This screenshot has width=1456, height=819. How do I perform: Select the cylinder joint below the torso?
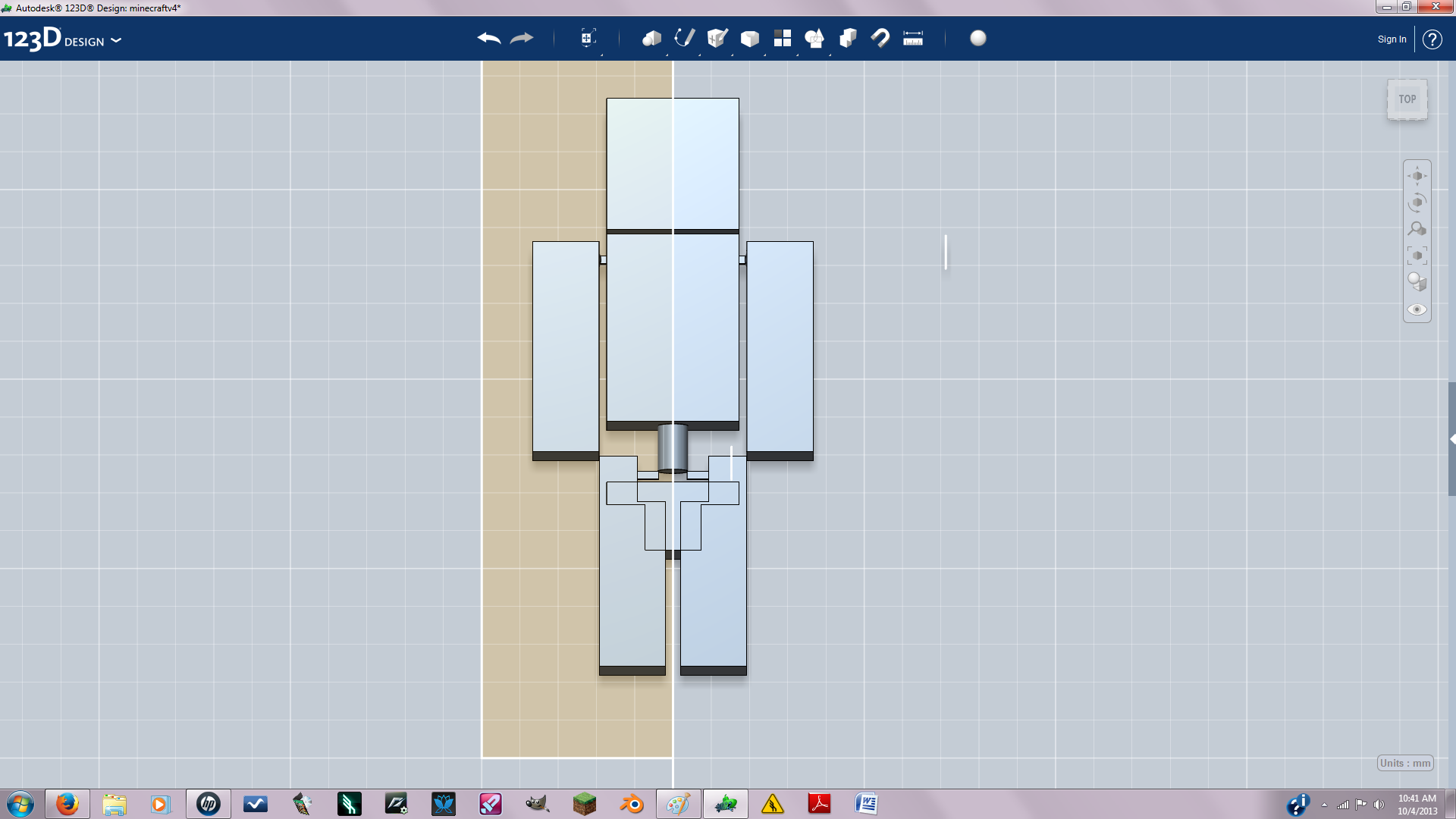[x=673, y=448]
